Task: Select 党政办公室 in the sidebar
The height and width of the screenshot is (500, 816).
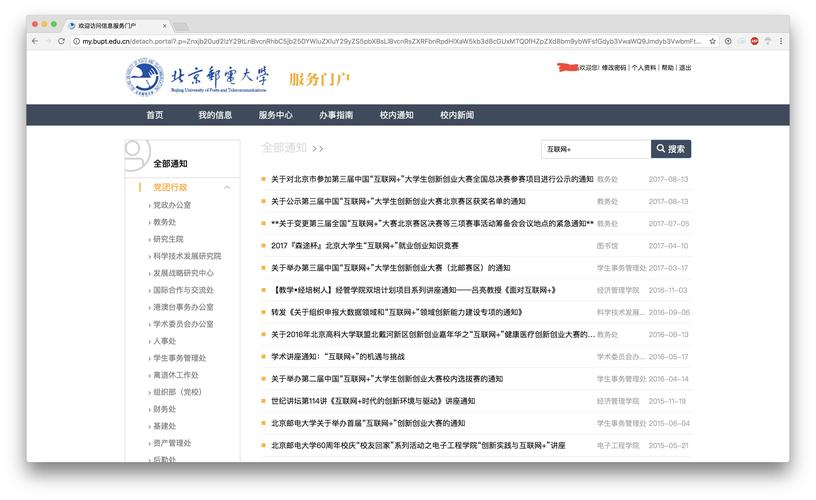Action: coord(172,205)
